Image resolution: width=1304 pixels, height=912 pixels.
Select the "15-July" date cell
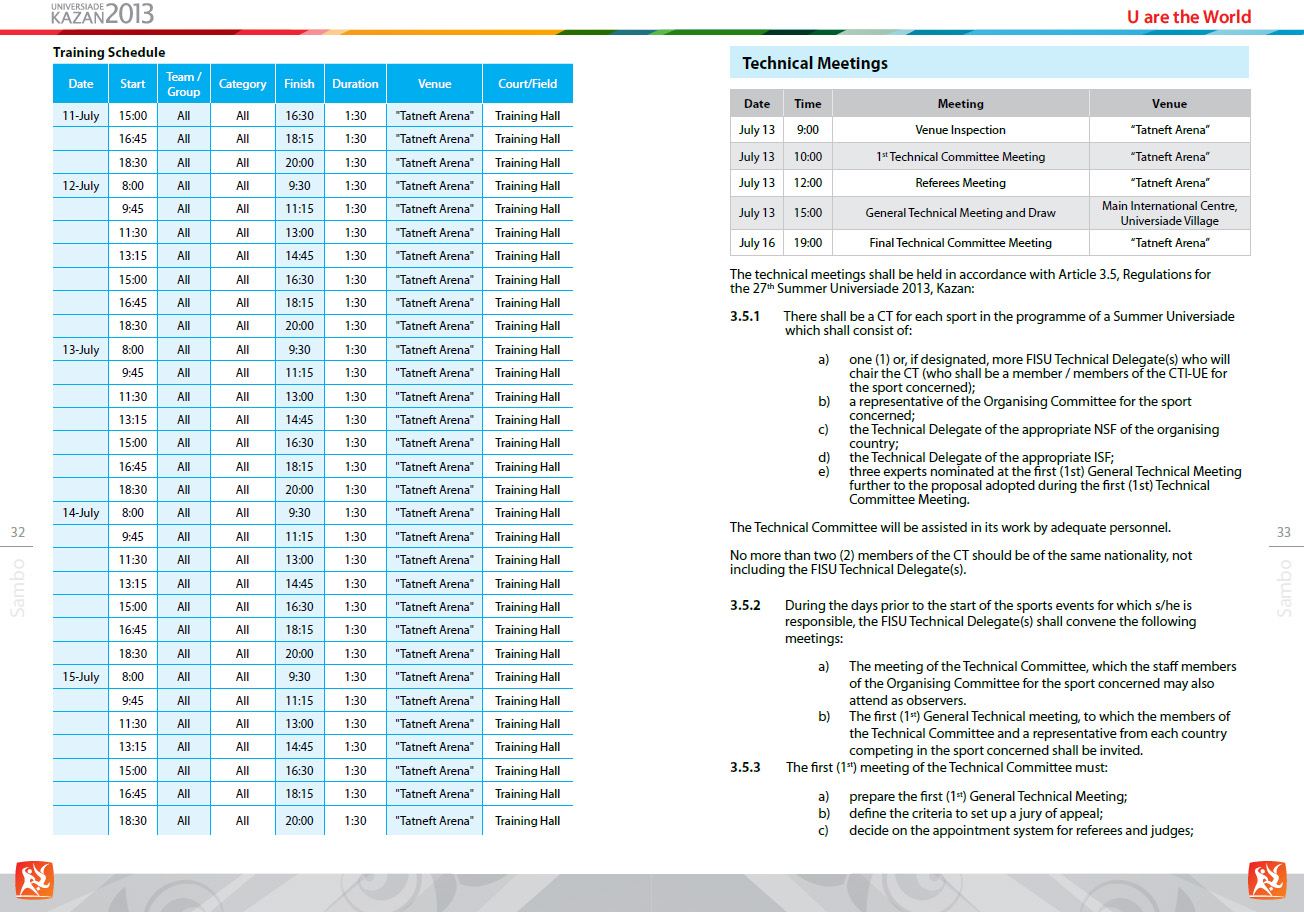click(x=81, y=677)
